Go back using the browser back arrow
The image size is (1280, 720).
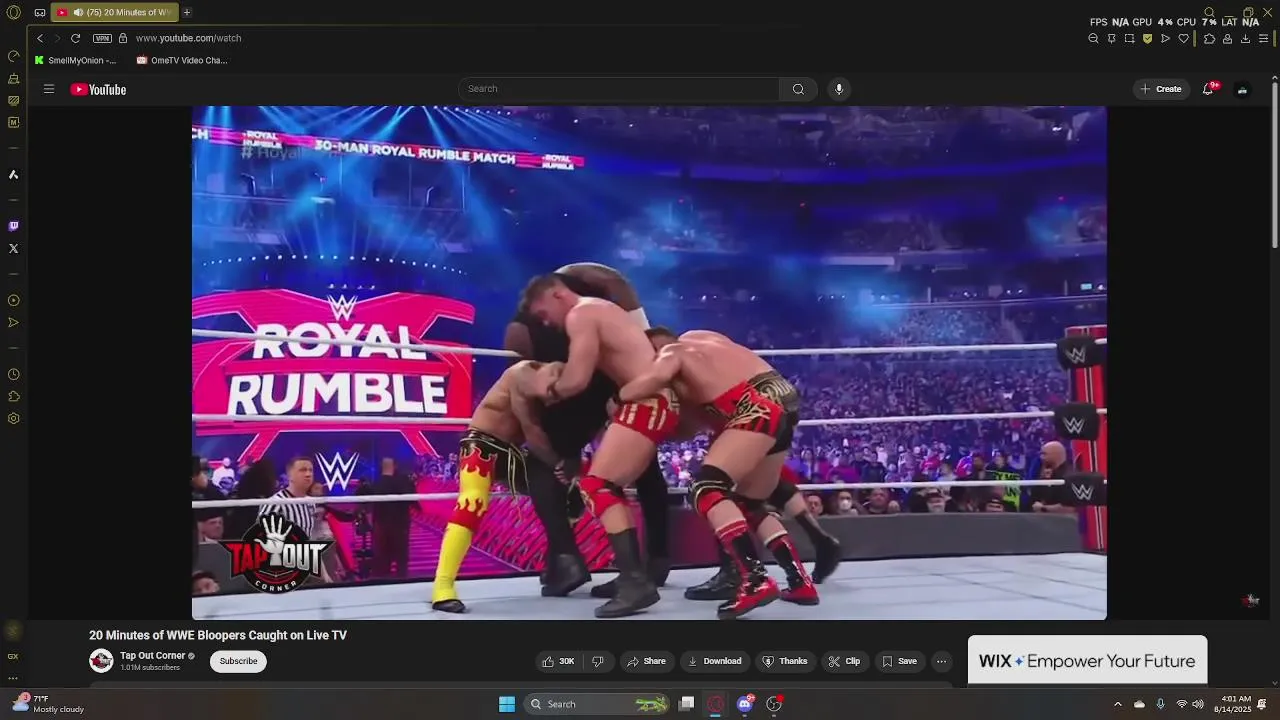pyautogui.click(x=40, y=38)
